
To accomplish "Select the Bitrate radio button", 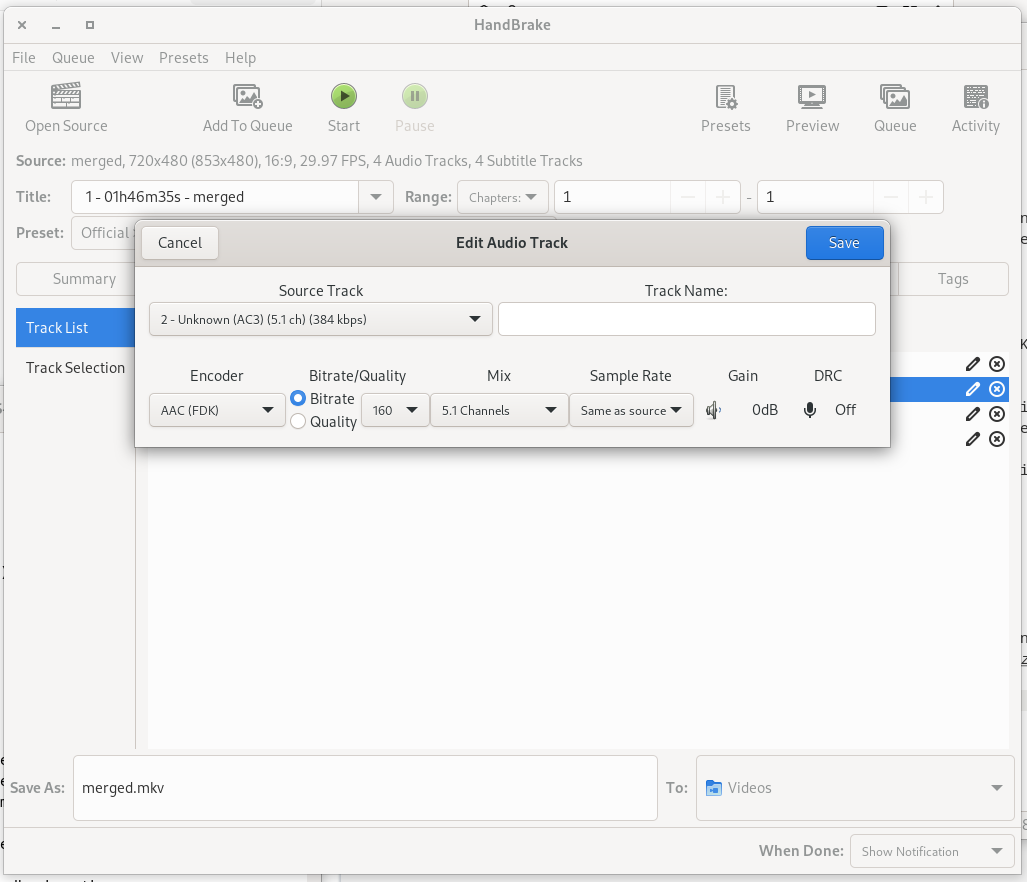I will [298, 398].
